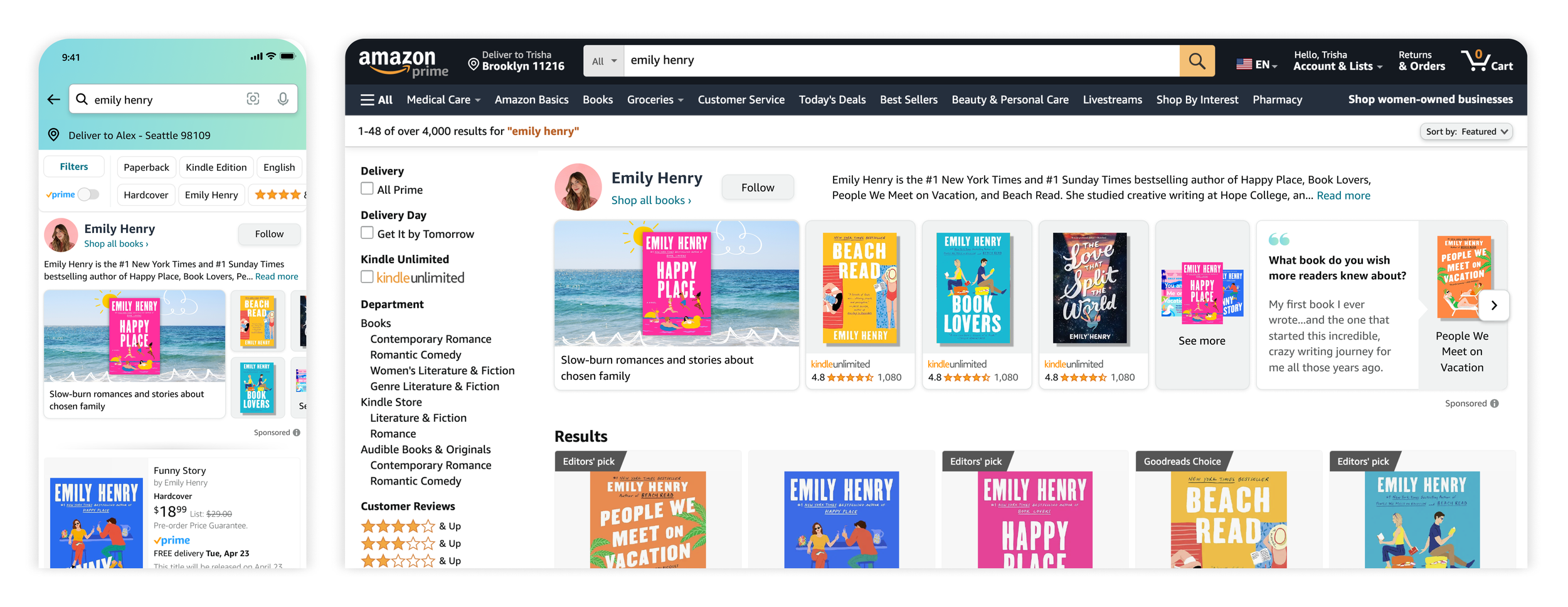Tap the Hardcover filter chip
Image resolution: width=1568 pixels, height=607 pixels.
coord(146,195)
